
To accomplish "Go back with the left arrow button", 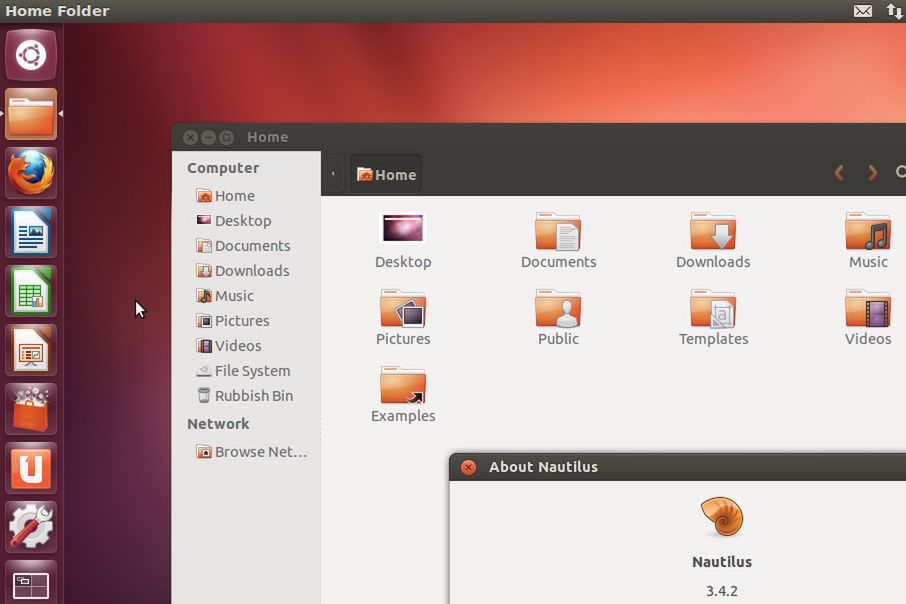I will click(x=839, y=172).
